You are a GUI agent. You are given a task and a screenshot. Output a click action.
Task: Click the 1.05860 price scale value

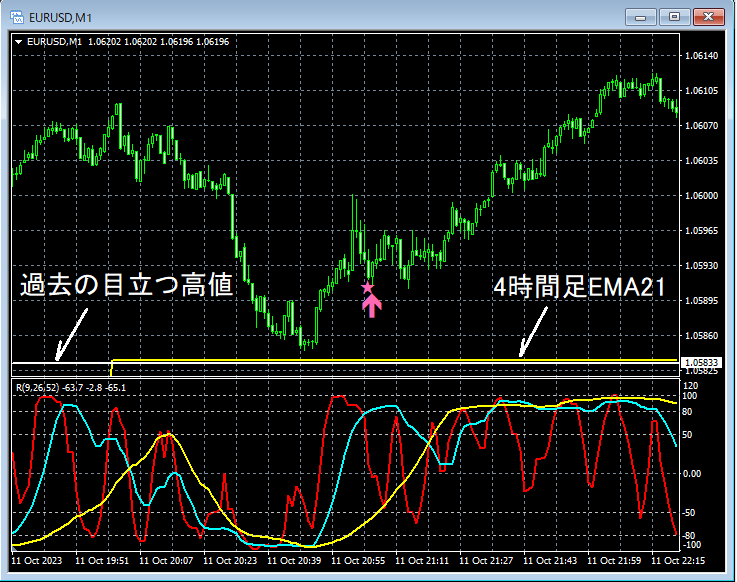point(701,336)
